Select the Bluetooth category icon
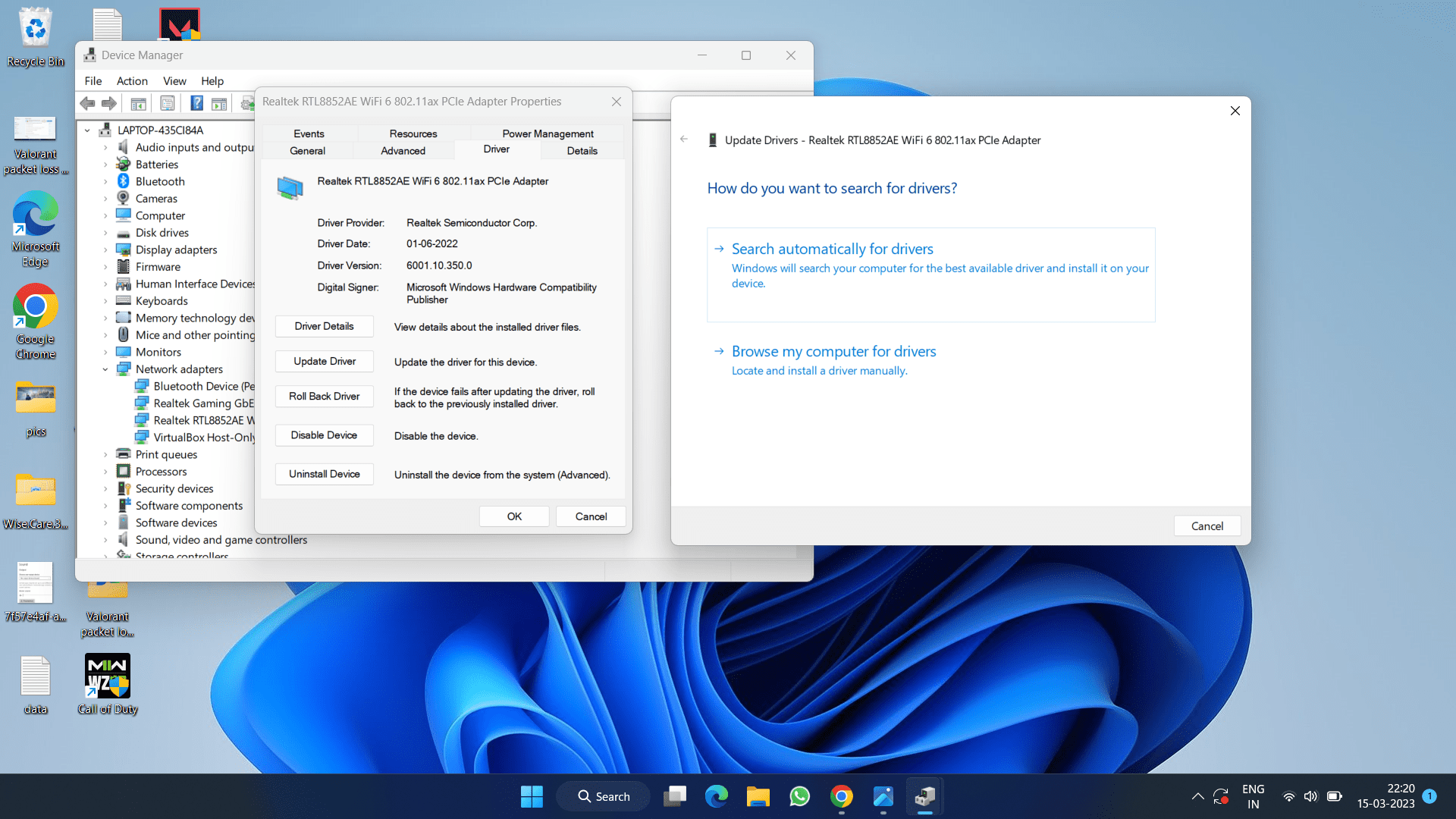Screen dimensions: 1456x819 click(124, 181)
